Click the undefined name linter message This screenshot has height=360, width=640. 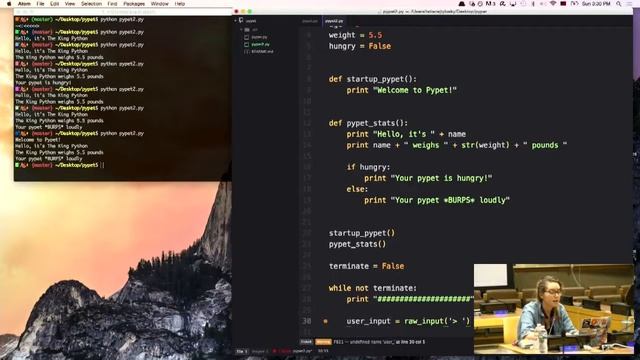(x=380, y=342)
